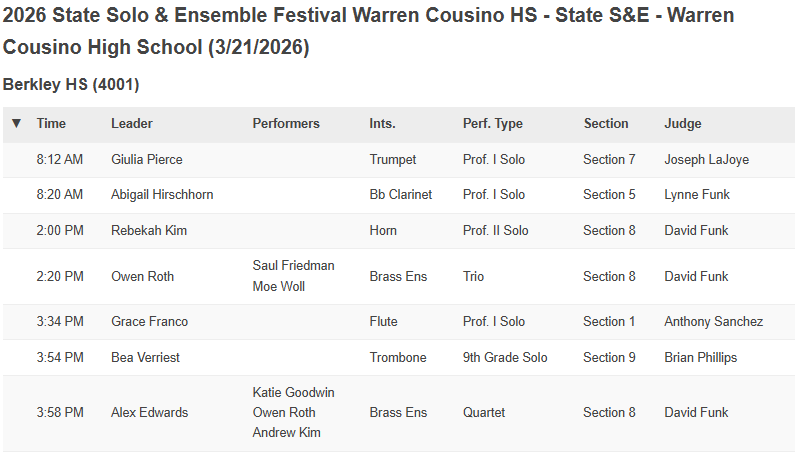
Task: Select Bea Verriest's Trombone entry
Action: click(x=399, y=358)
